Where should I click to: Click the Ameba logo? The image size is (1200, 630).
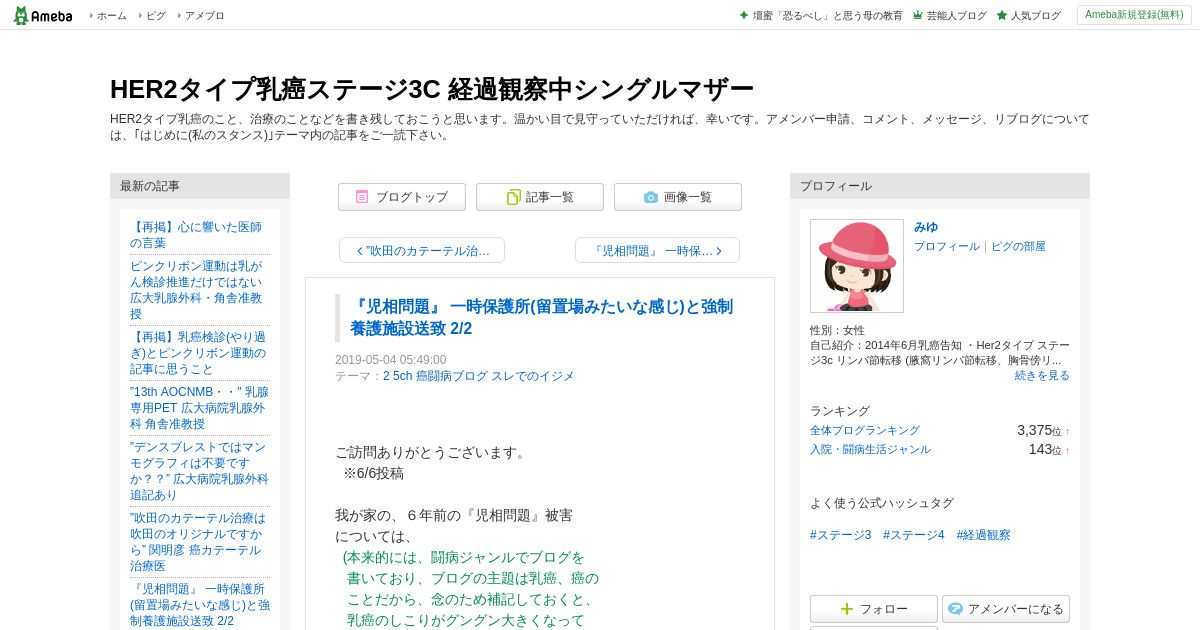click(42, 15)
